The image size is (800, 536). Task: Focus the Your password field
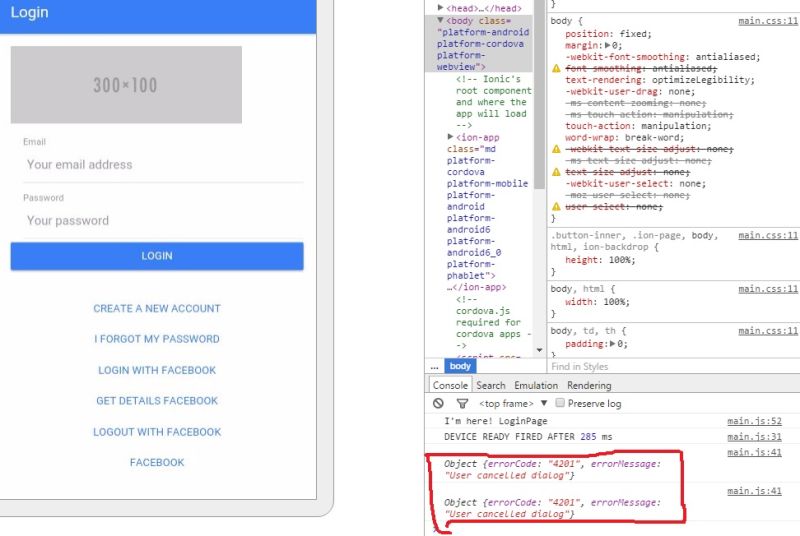[x=163, y=221]
